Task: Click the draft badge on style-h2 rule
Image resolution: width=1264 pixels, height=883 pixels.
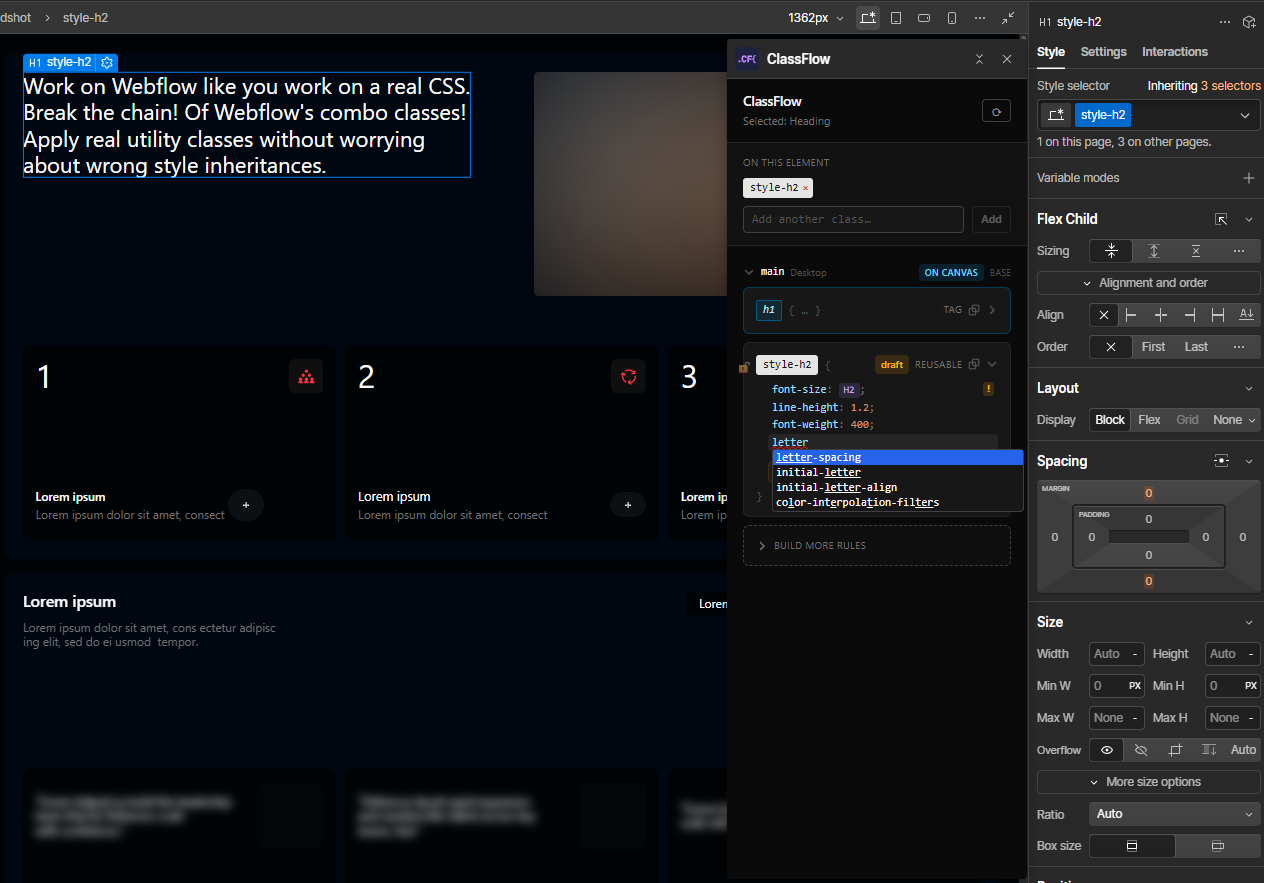Action: pyautogui.click(x=892, y=365)
